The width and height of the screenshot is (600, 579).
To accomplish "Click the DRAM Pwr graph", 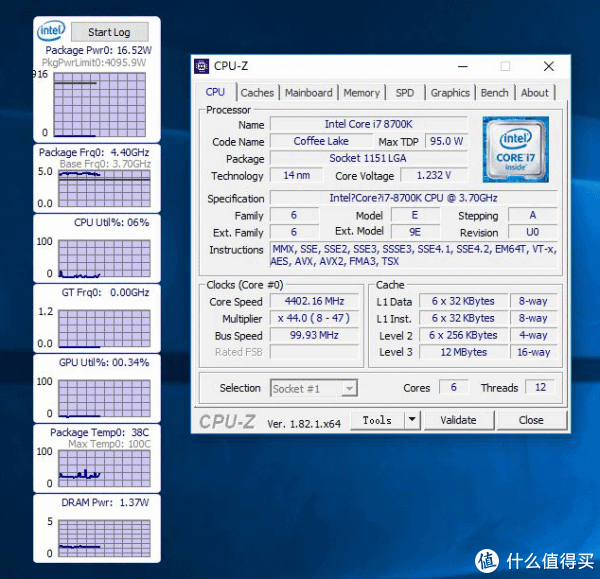I will pos(104,538).
